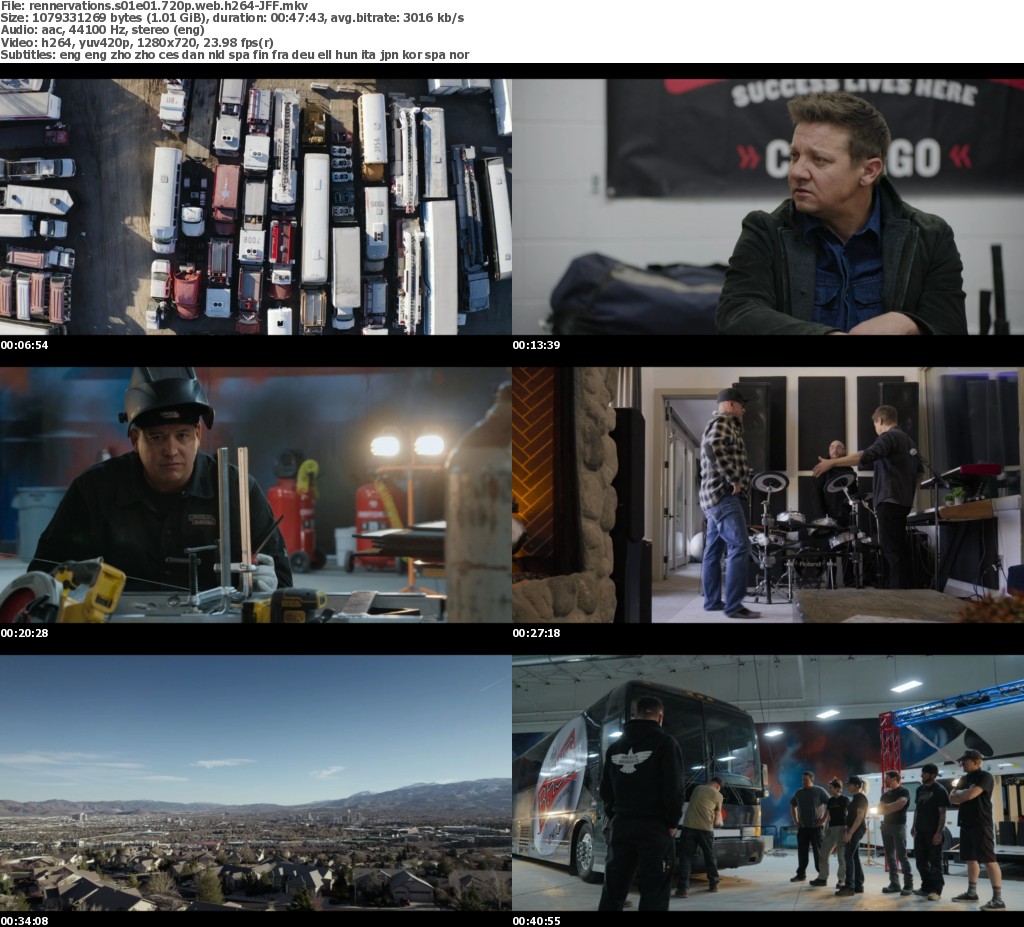The height and width of the screenshot is (927, 1024).
Task: Click the 00:34:08 timestamp label
Action: pos(25,920)
